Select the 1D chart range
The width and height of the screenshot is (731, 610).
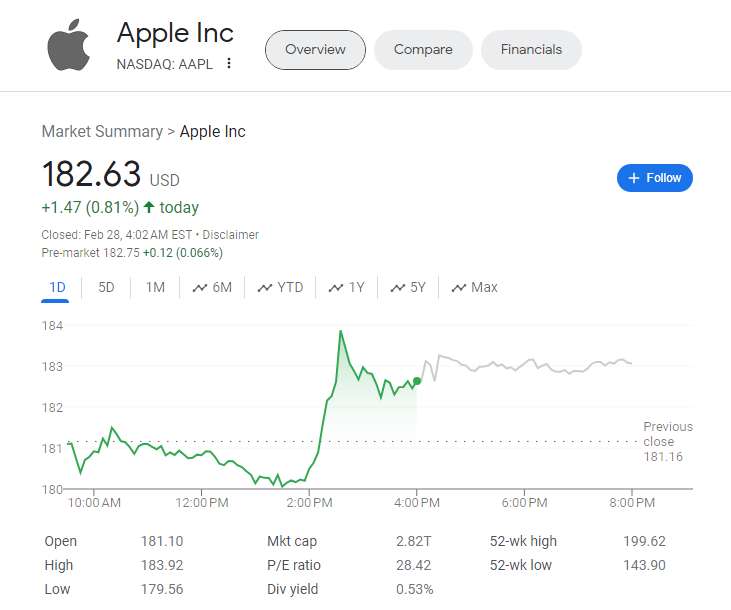58,288
